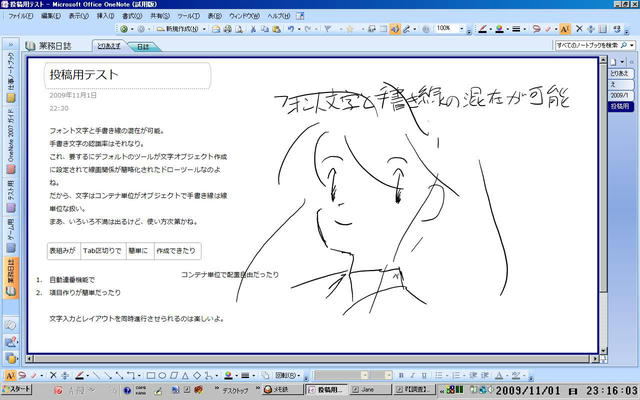Open the 業務日誌 notebook header
This screenshot has width=640, height=400.
pyautogui.click(x=49, y=46)
